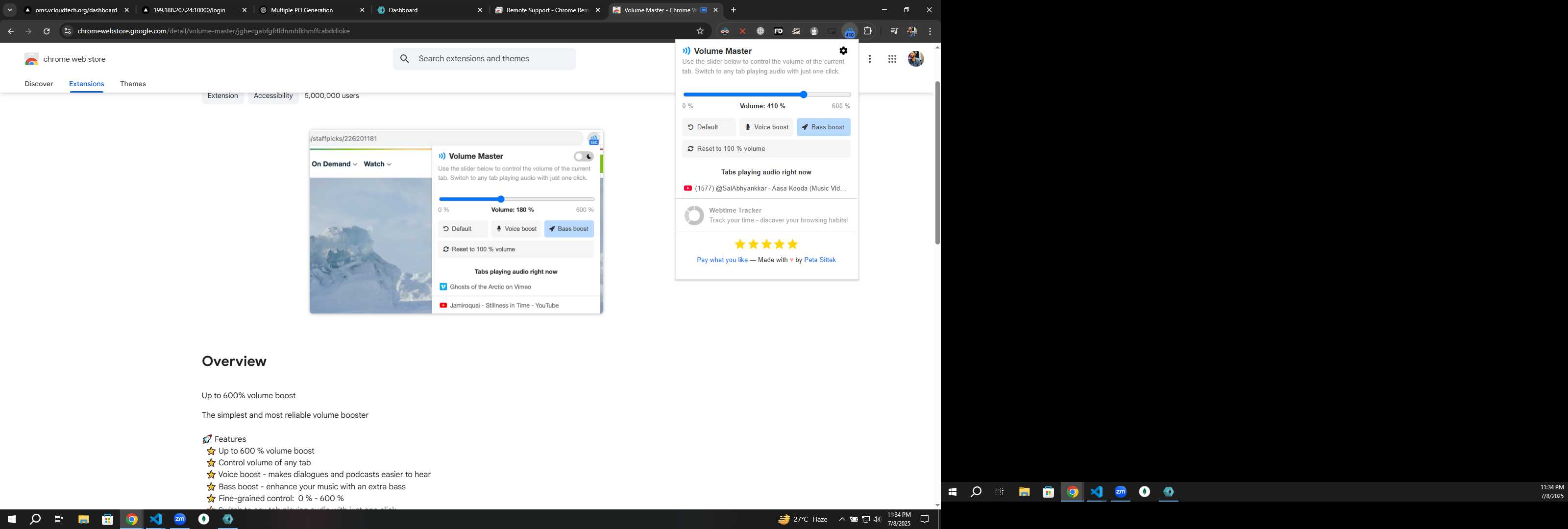Click the Extension category chip
Screen dimensions: 1568x529
click(x=223, y=96)
